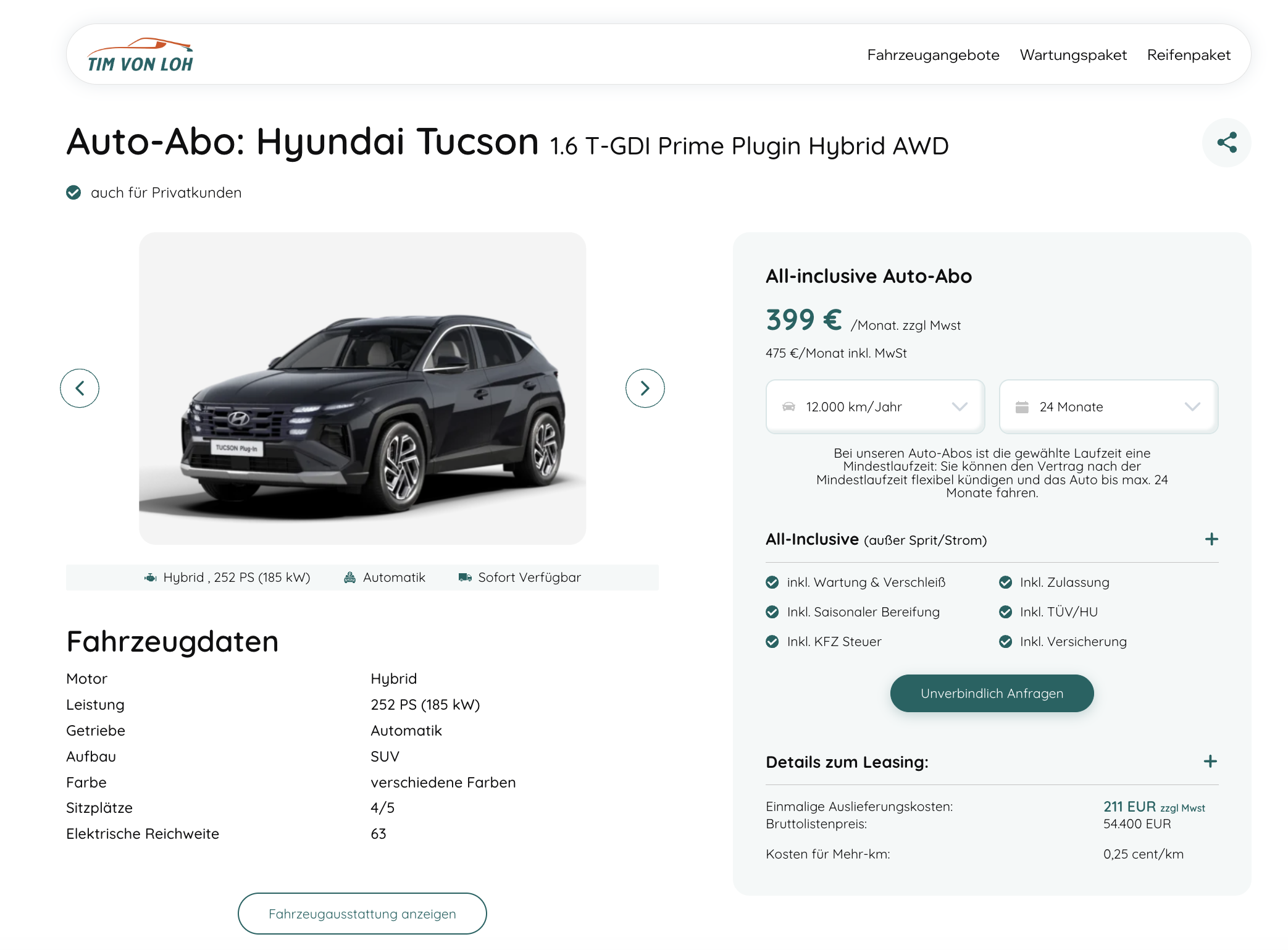Click the calendar icon in the duration field
Image resolution: width=1288 pixels, height=950 pixels.
(1022, 407)
